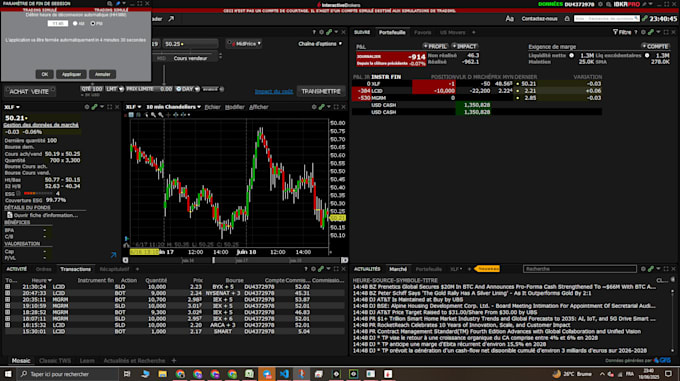This screenshot has width=680, height=381.
Task: Switch to US Movers tab
Action: coord(452,32)
